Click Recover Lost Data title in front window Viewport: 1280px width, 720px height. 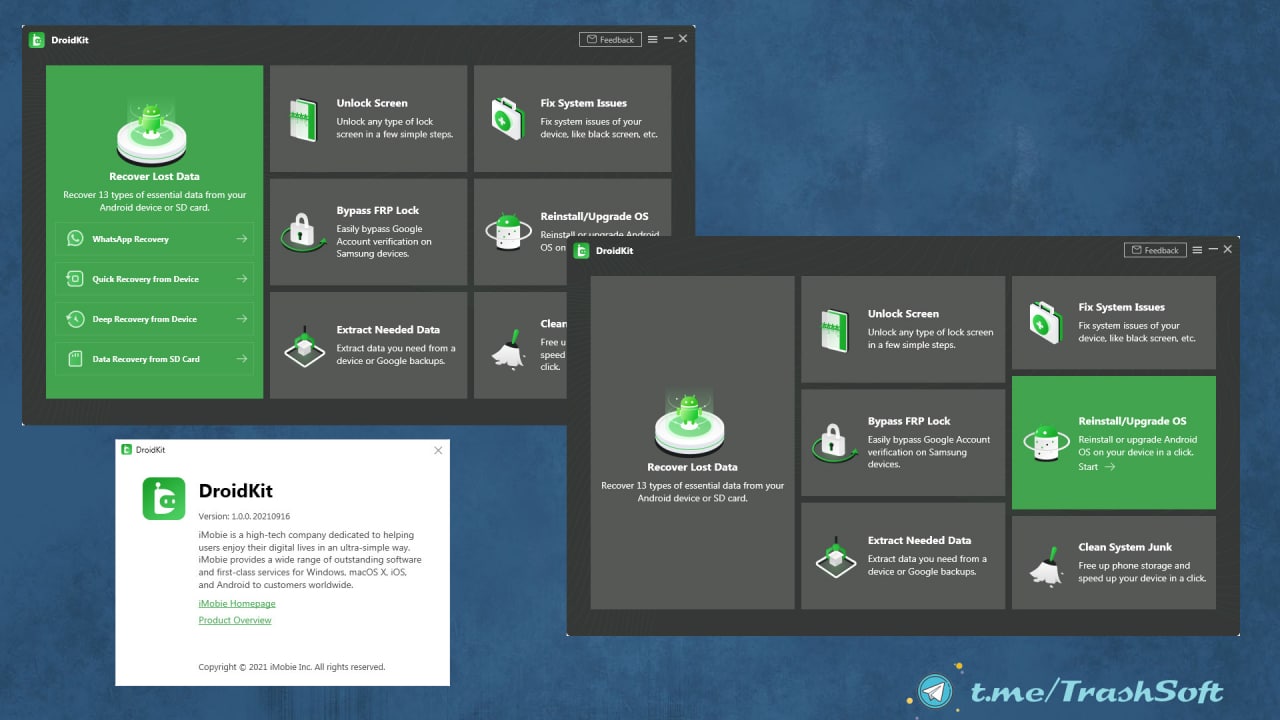click(x=692, y=467)
